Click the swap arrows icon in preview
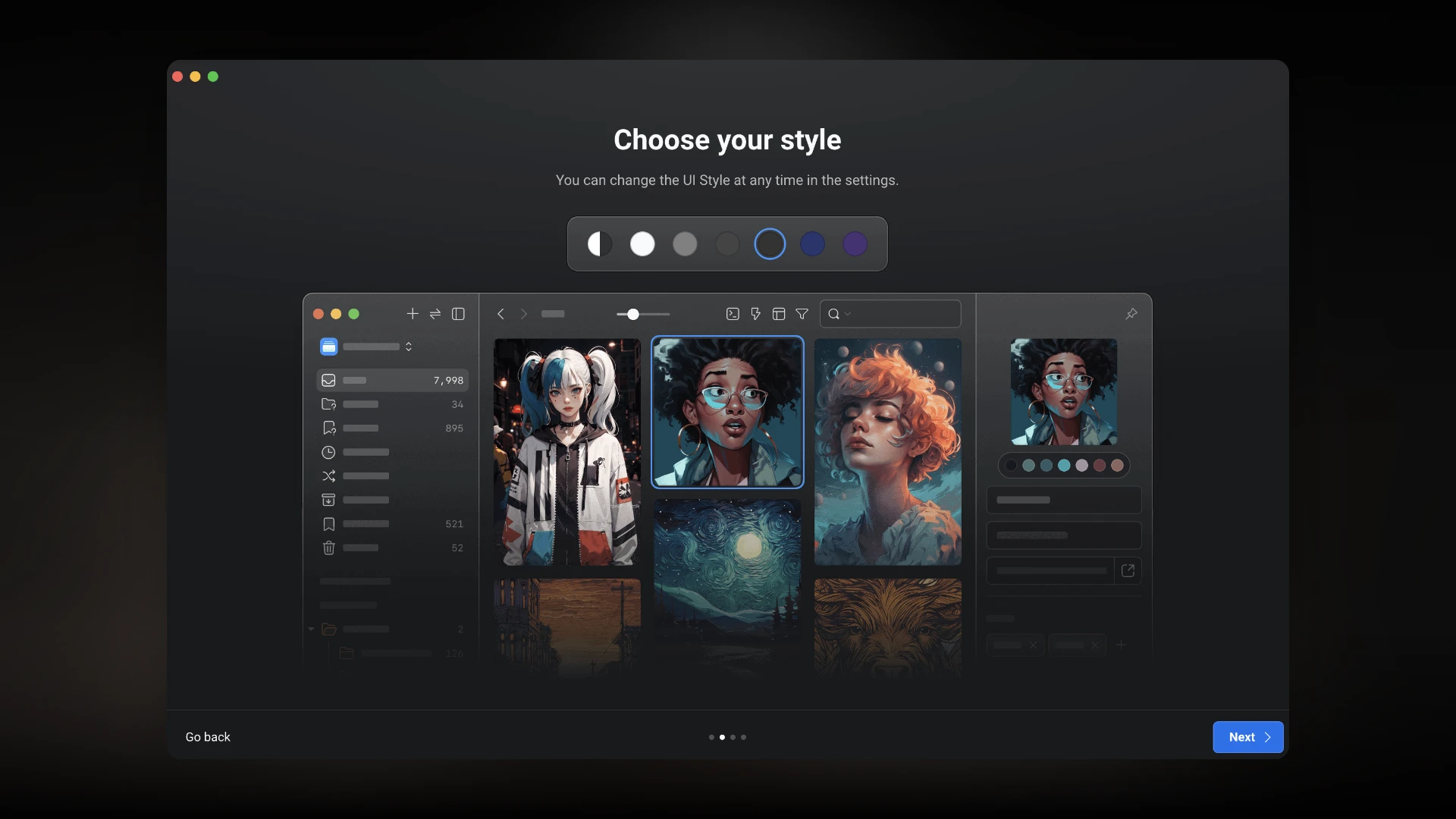The image size is (1456, 819). pyautogui.click(x=435, y=314)
